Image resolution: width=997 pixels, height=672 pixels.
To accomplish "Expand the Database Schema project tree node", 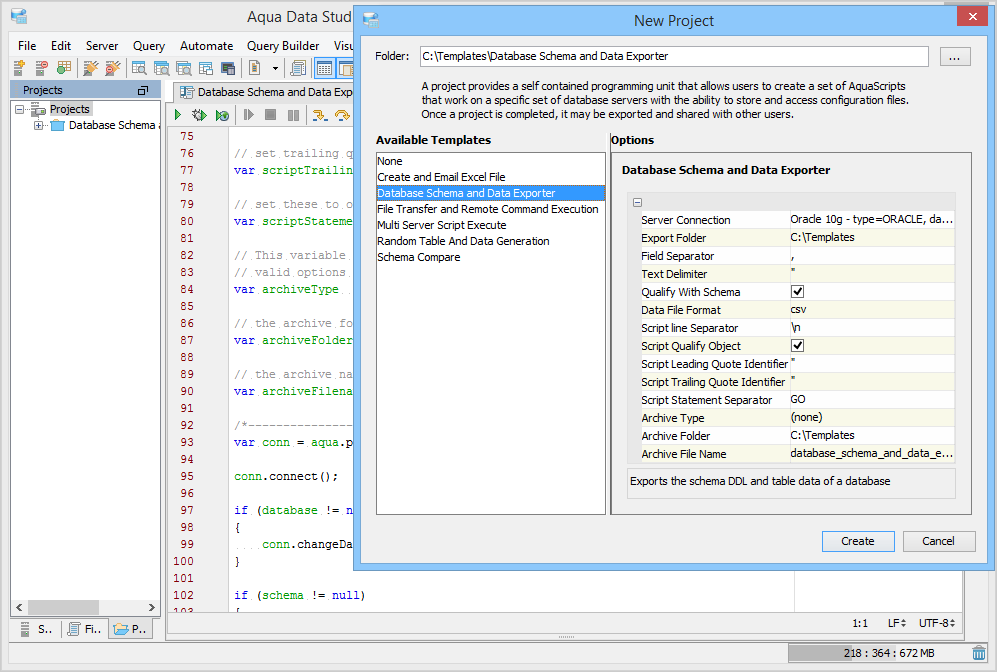I will tap(38, 126).
